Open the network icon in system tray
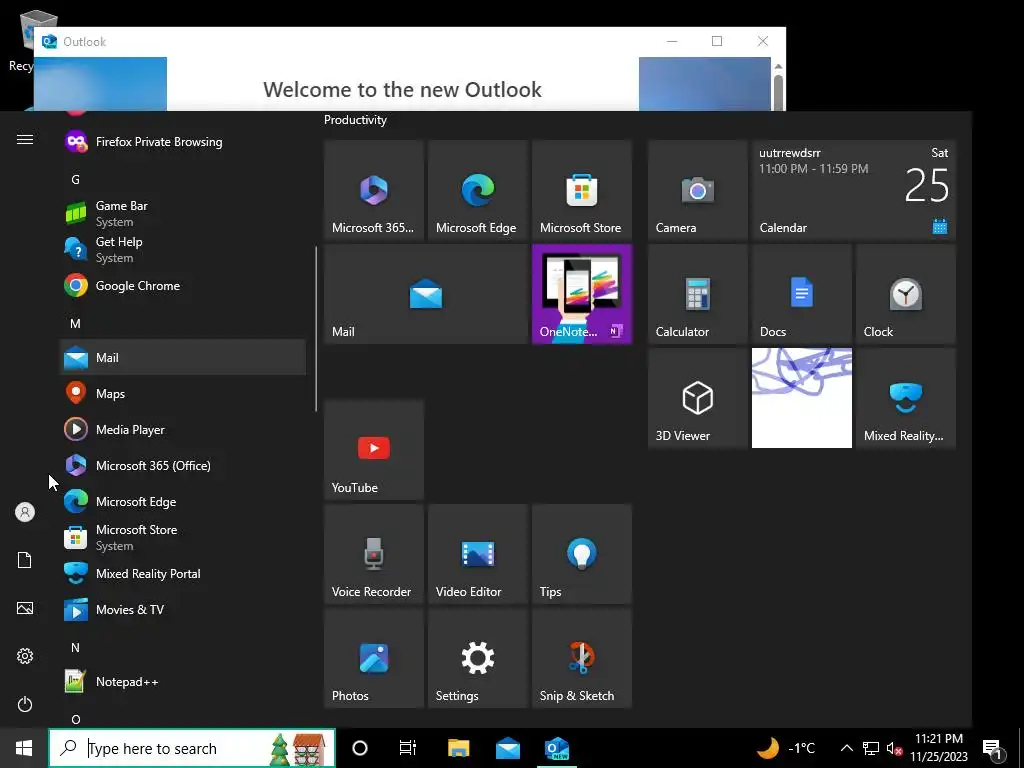Viewport: 1024px width, 768px height. point(871,748)
